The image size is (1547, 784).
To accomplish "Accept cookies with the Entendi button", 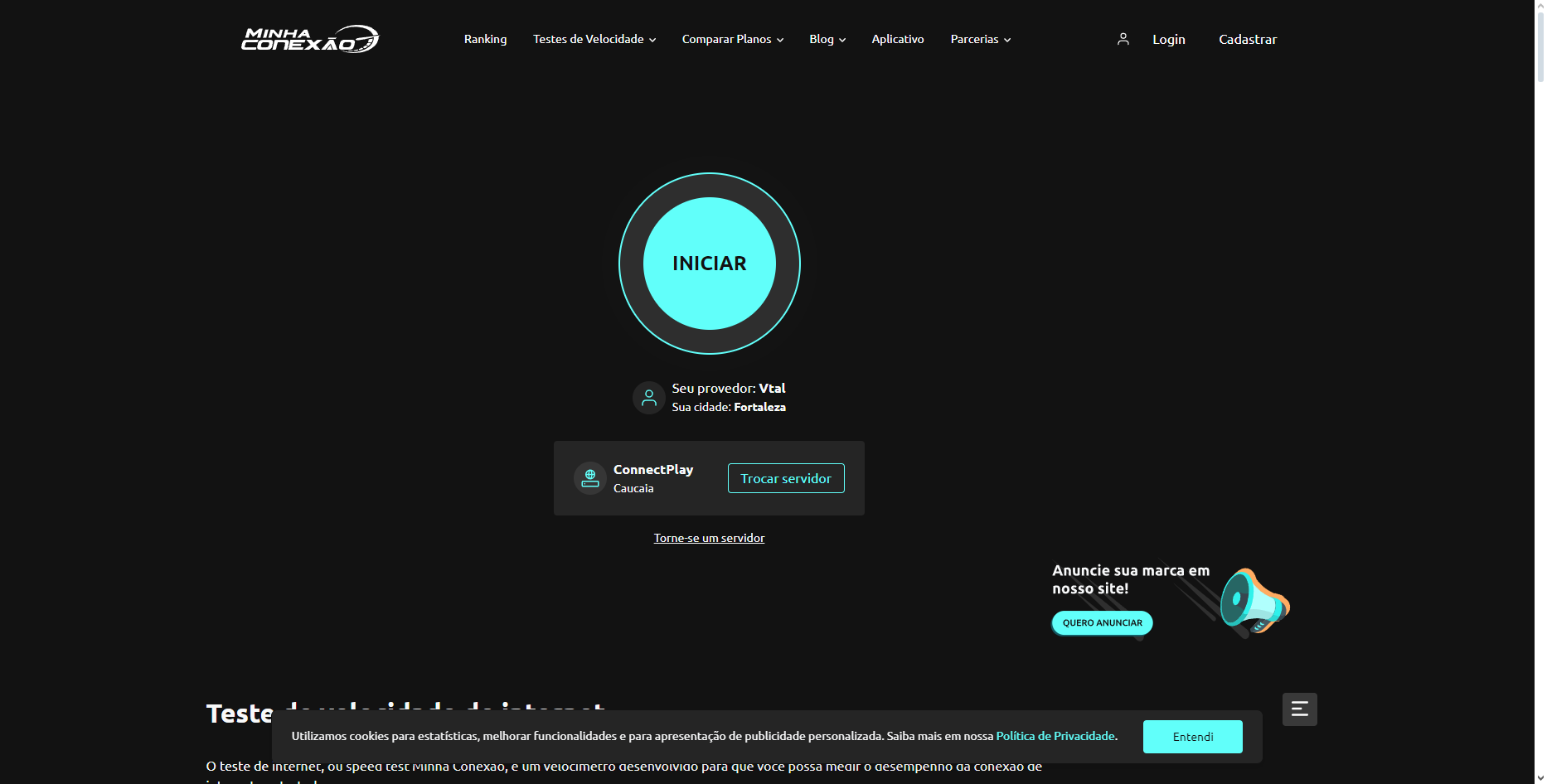I will tap(1193, 737).
